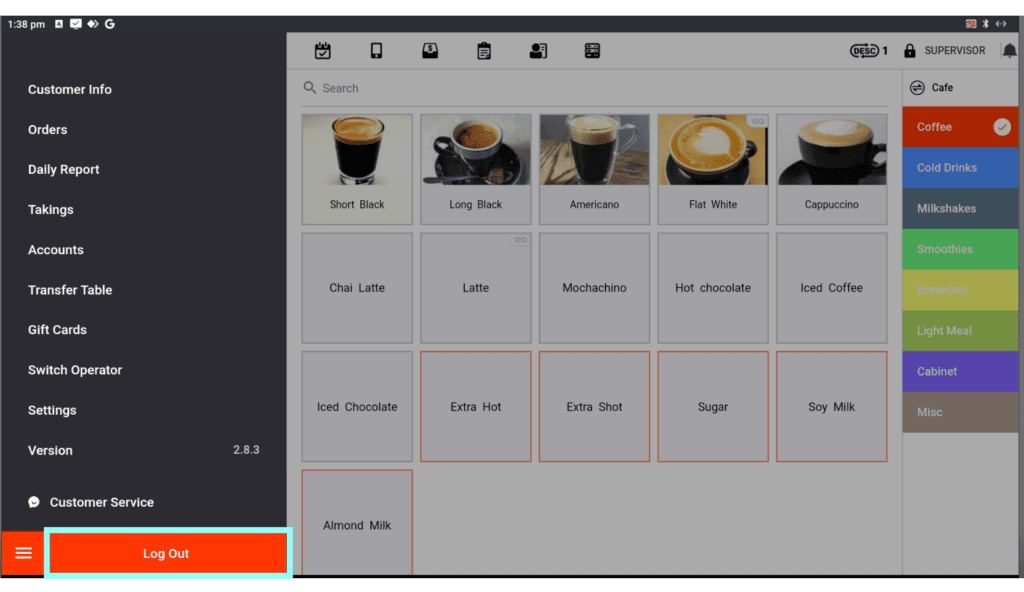Open the calendar bookings icon in toolbar
This screenshot has width=1024, height=592.
coord(323,51)
